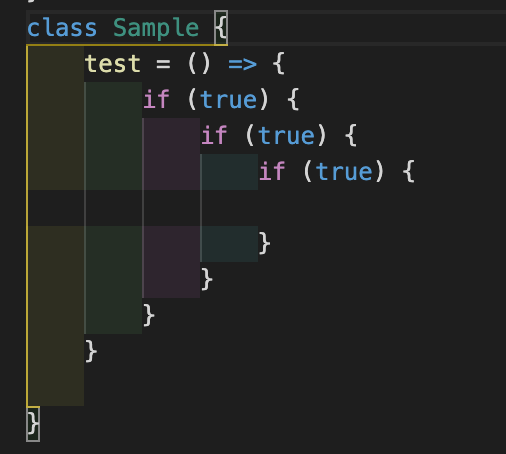Image resolution: width=506 pixels, height=454 pixels.
Task: Click the outermost 'if' keyword
Action: [156, 99]
